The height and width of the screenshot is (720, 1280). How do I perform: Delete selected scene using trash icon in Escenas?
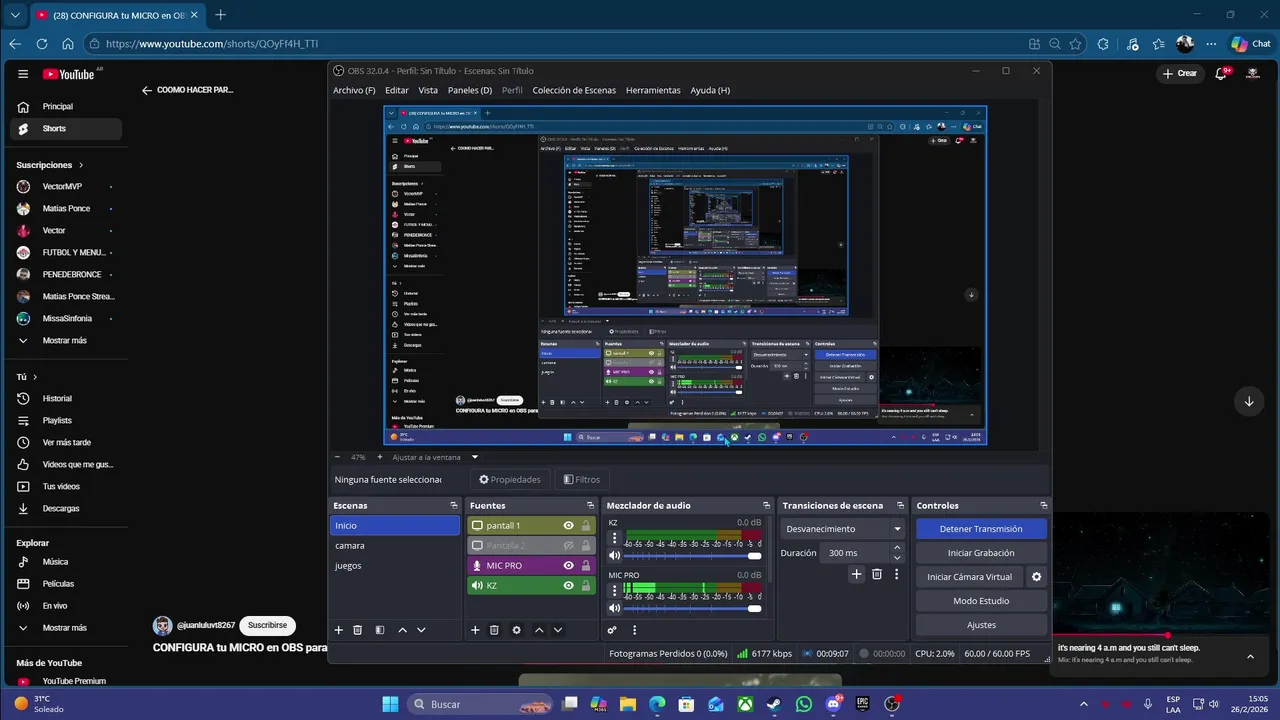point(357,630)
